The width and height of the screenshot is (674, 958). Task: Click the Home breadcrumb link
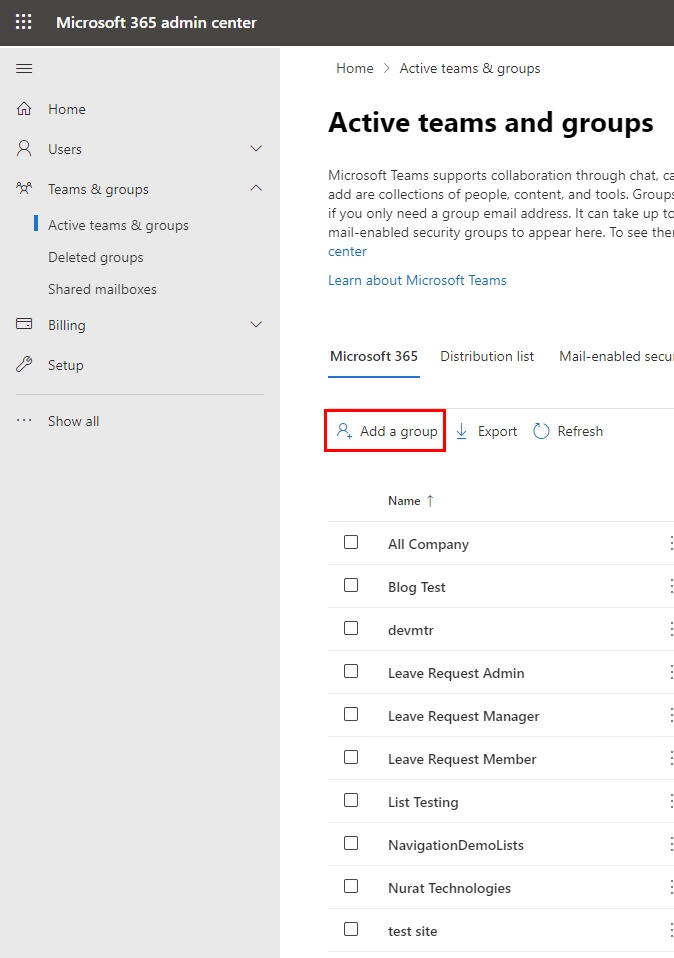(354, 68)
